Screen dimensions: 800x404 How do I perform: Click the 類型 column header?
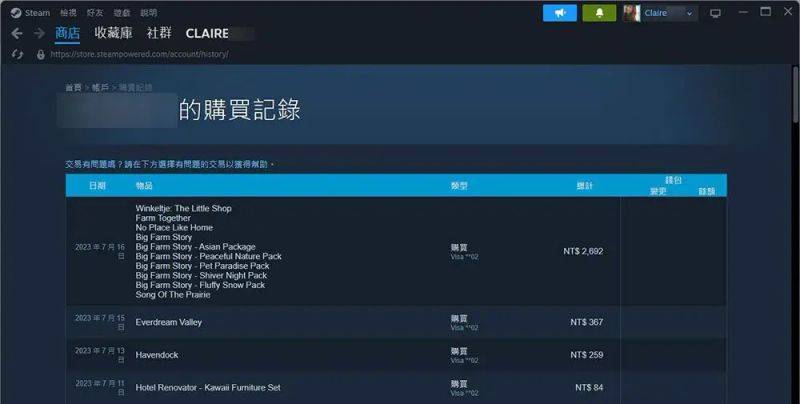coord(459,186)
